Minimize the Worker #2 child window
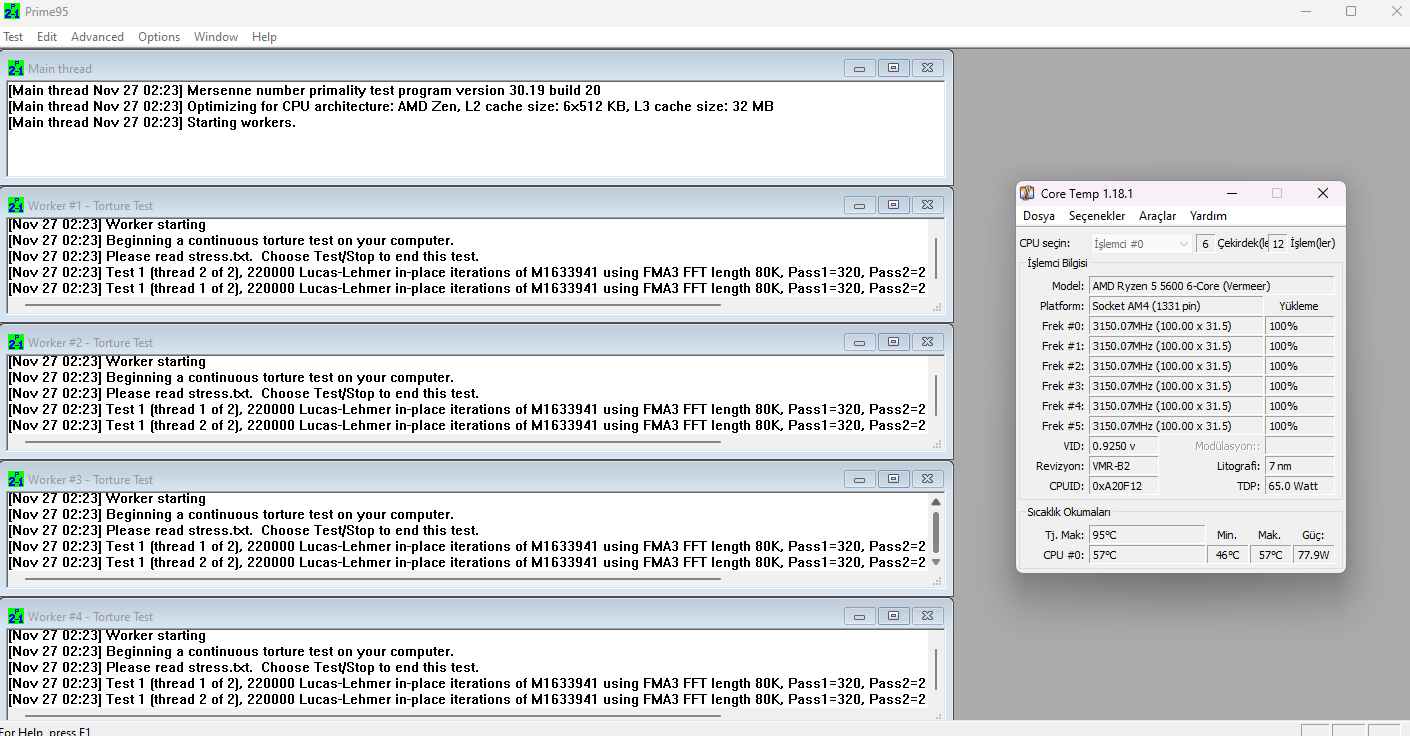The width and height of the screenshot is (1410, 736). (859, 342)
